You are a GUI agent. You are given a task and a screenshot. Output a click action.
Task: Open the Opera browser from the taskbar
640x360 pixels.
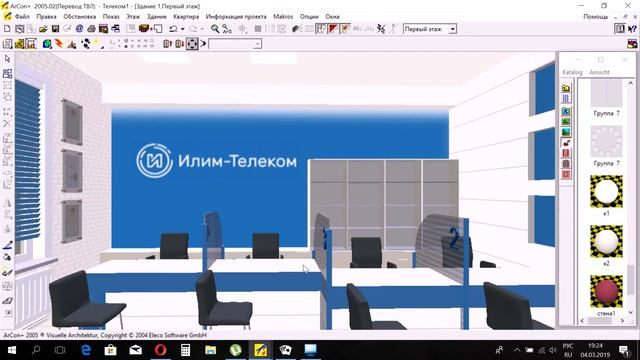coord(160,350)
